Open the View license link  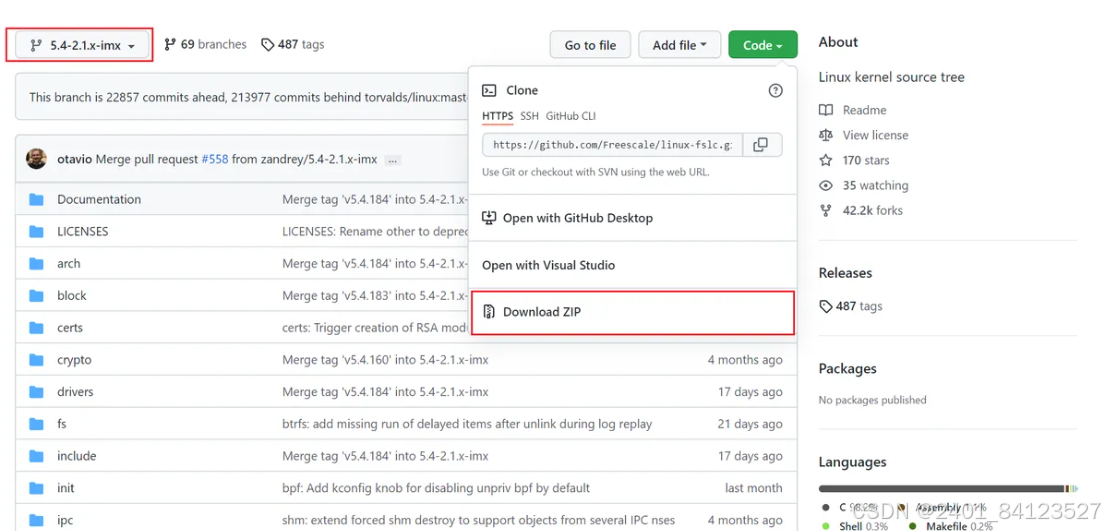(x=875, y=135)
